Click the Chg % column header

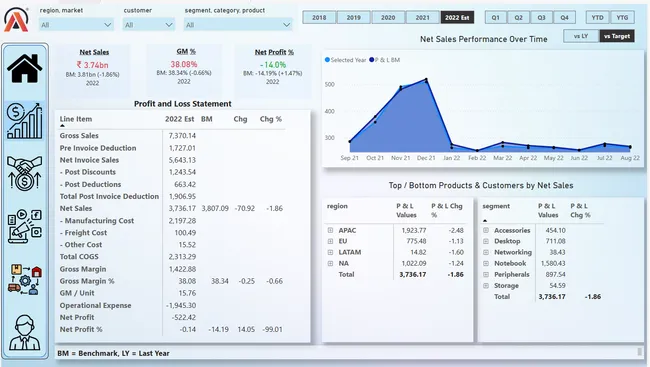271,119
